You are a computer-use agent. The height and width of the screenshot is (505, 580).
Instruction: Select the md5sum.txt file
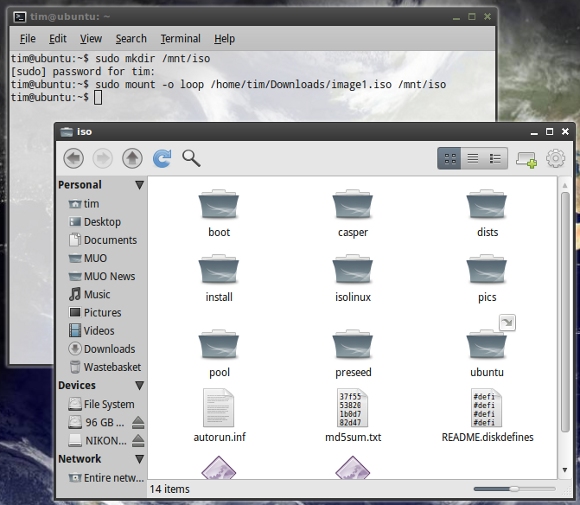353,415
